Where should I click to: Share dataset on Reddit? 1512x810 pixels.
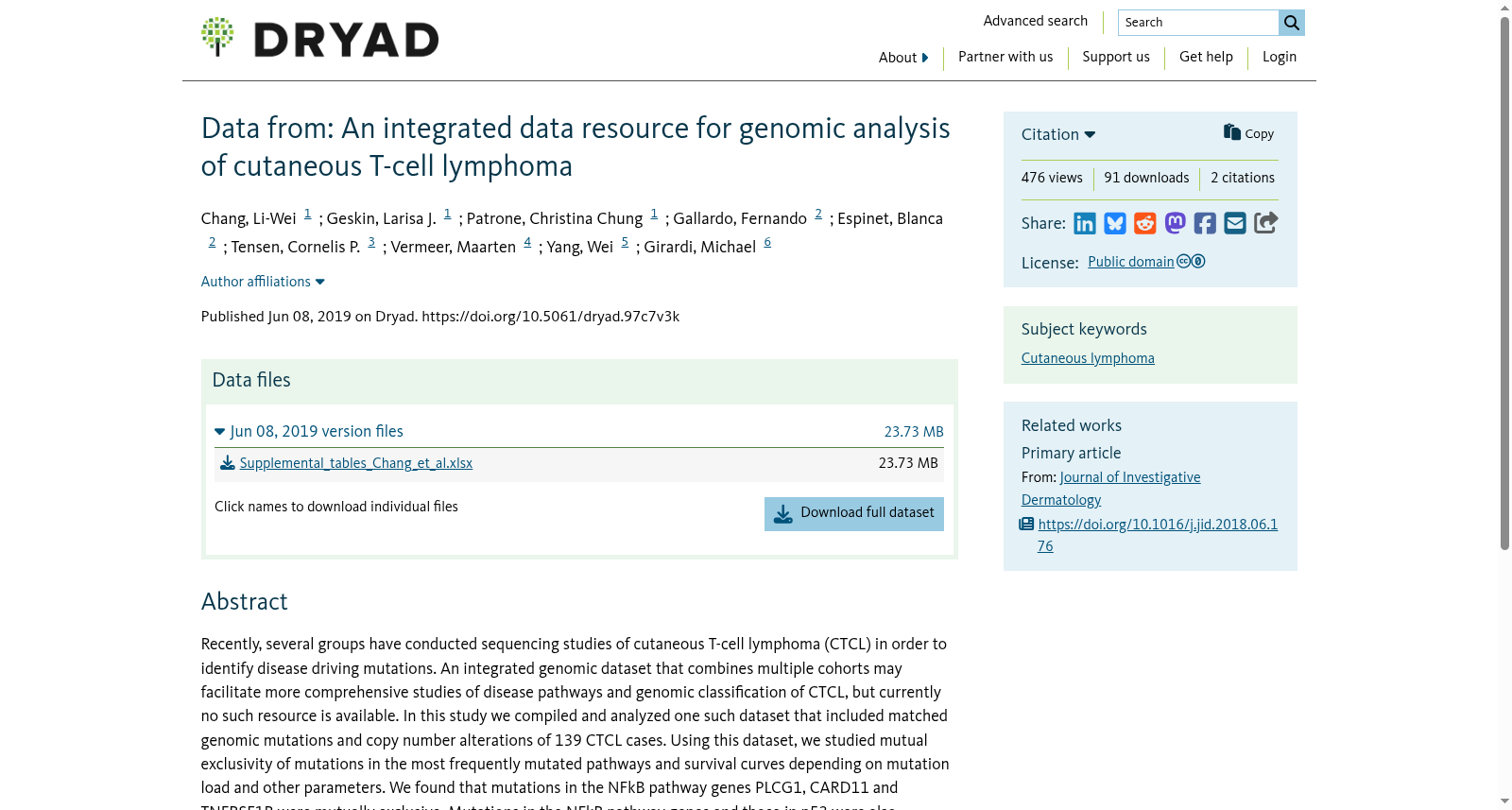(x=1145, y=223)
